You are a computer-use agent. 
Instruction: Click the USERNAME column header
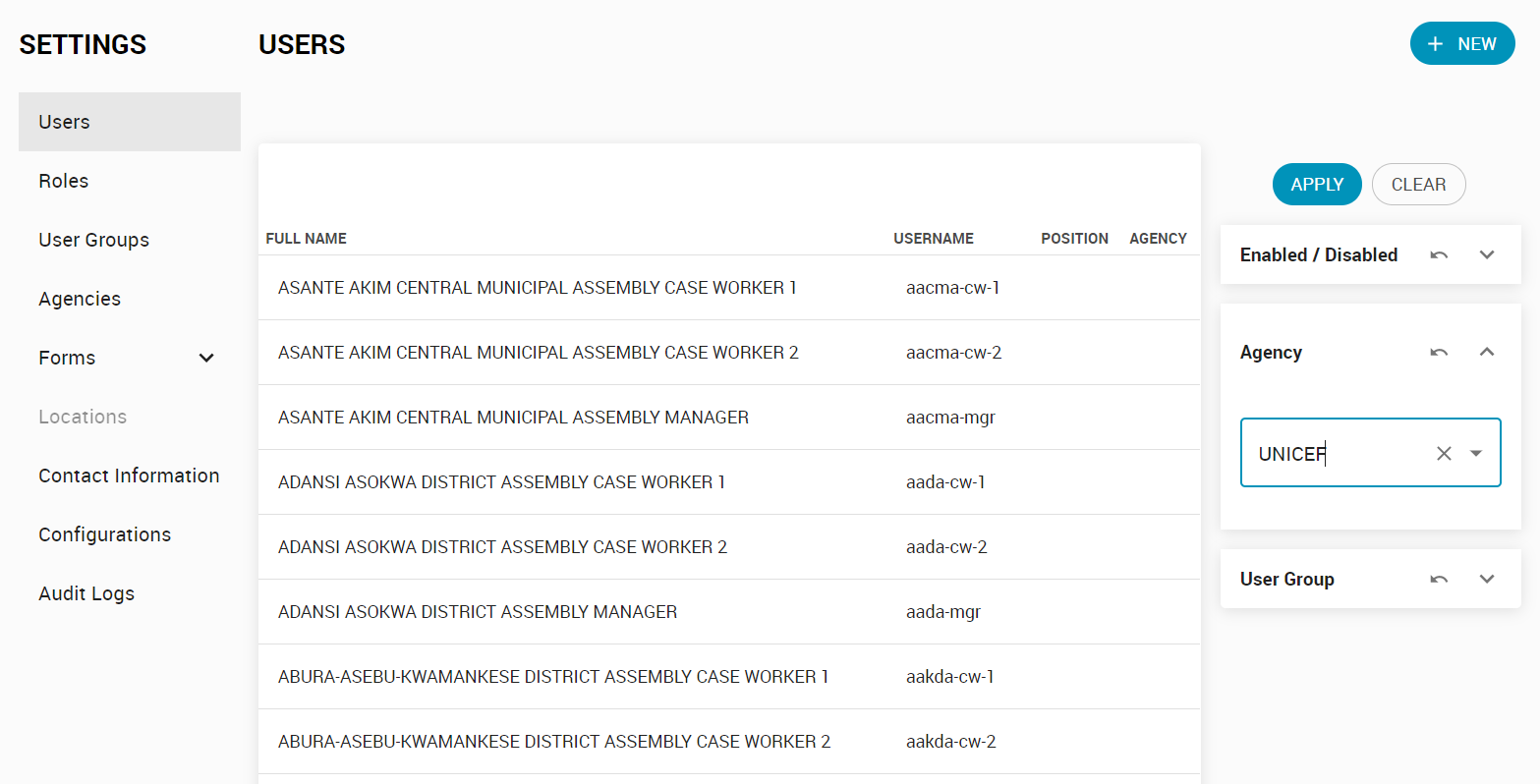934,239
